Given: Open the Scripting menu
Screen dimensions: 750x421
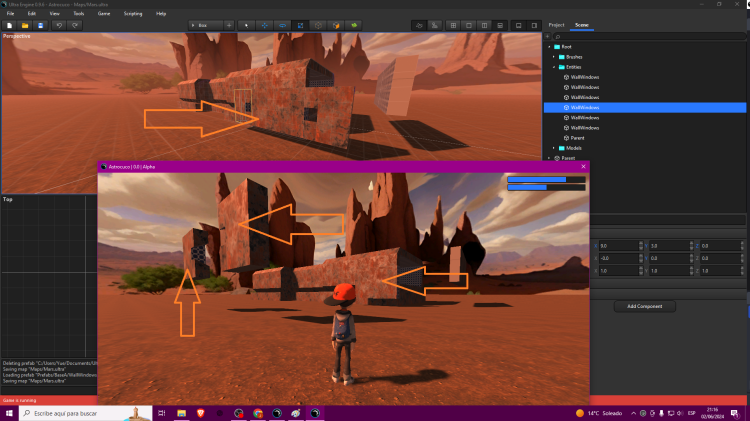Looking at the screenshot, I should 133,13.
